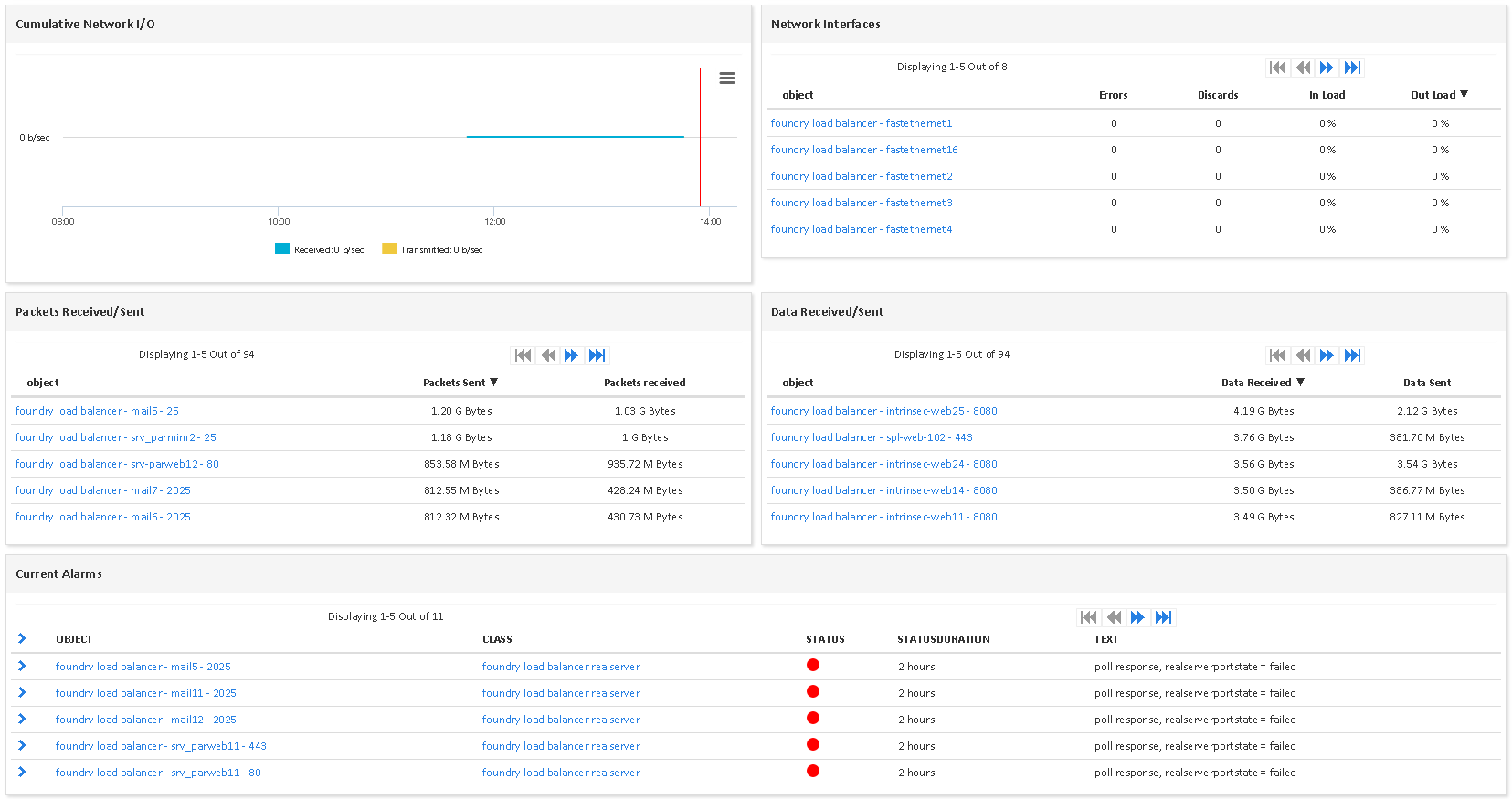
Task: Open intrinsec-web25 - 8080 object link
Action: 883,411
